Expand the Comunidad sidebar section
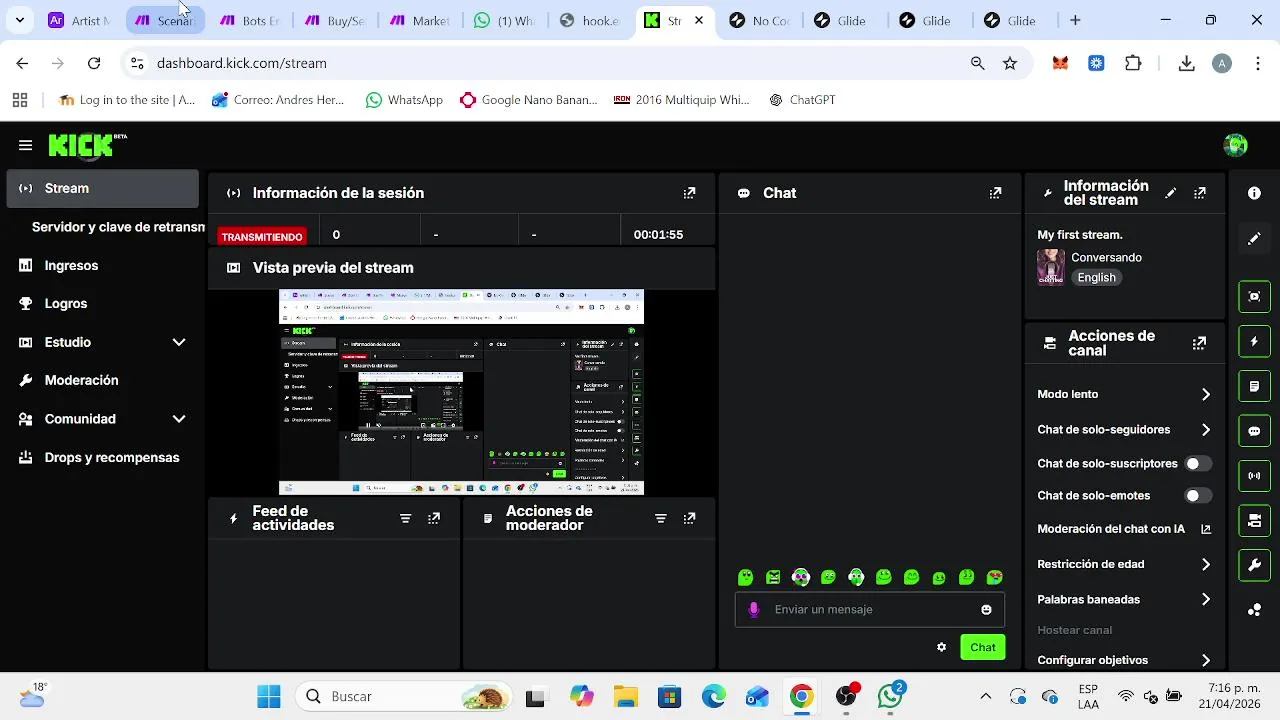This screenshot has height=720, width=1280. [x=179, y=419]
